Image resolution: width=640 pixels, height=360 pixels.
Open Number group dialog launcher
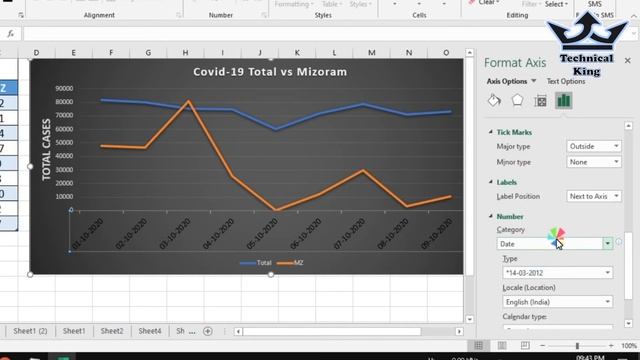point(264,15)
